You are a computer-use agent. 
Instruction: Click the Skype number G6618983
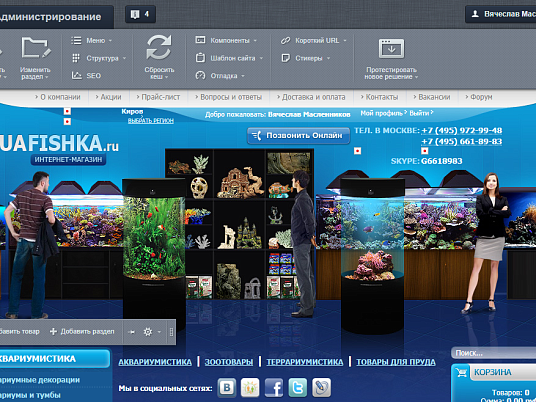pyautogui.click(x=442, y=161)
